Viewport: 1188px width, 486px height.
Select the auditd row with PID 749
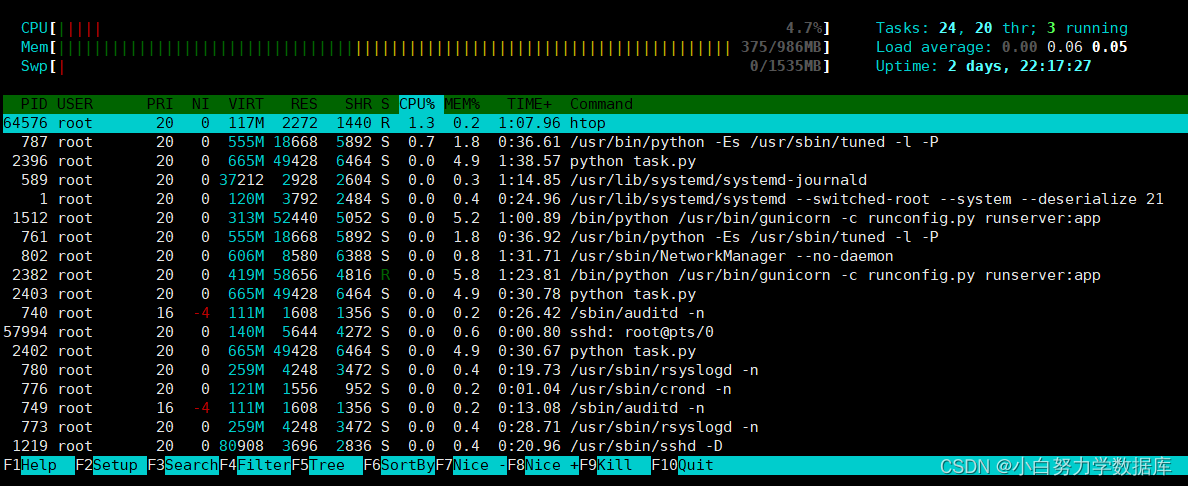(594, 408)
